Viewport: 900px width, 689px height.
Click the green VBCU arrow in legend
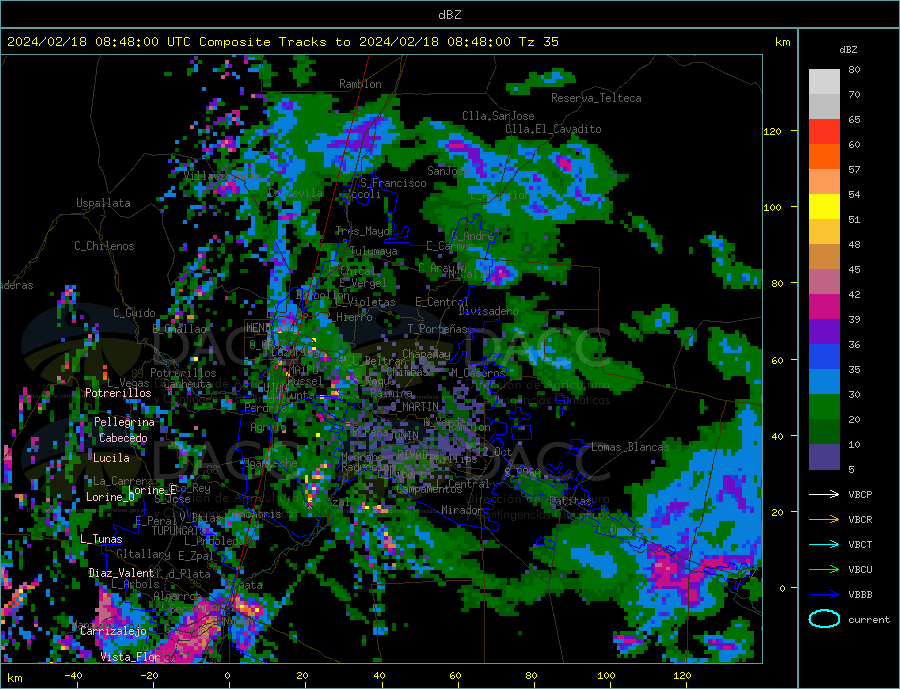pos(824,570)
